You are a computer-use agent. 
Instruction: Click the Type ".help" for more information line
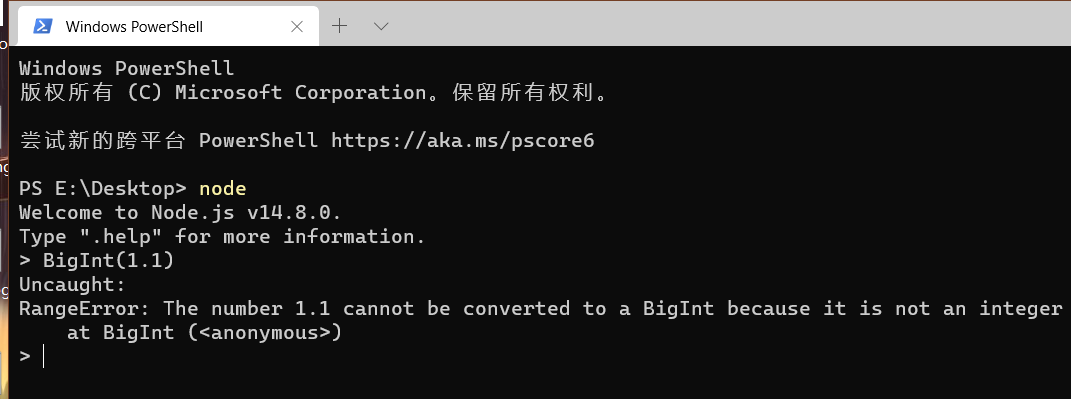coord(222,236)
